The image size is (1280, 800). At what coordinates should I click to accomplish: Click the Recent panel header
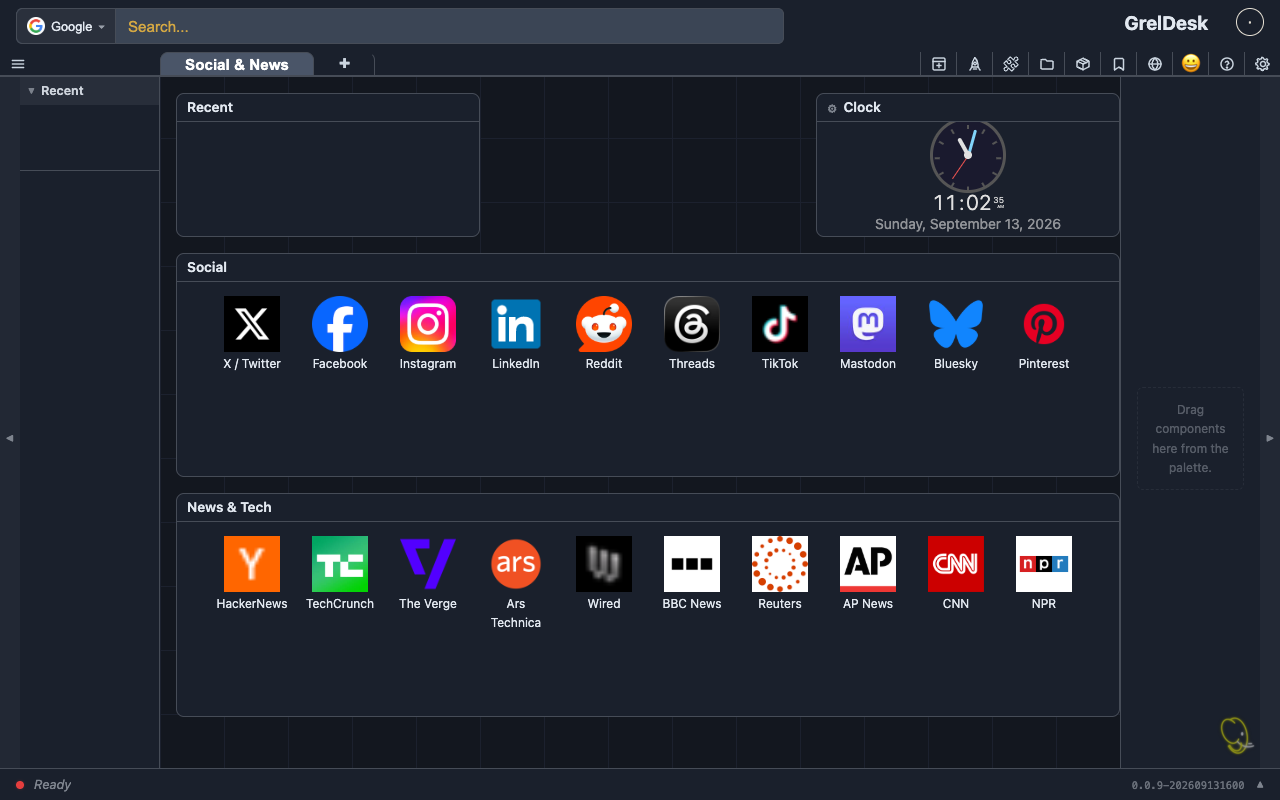328,108
